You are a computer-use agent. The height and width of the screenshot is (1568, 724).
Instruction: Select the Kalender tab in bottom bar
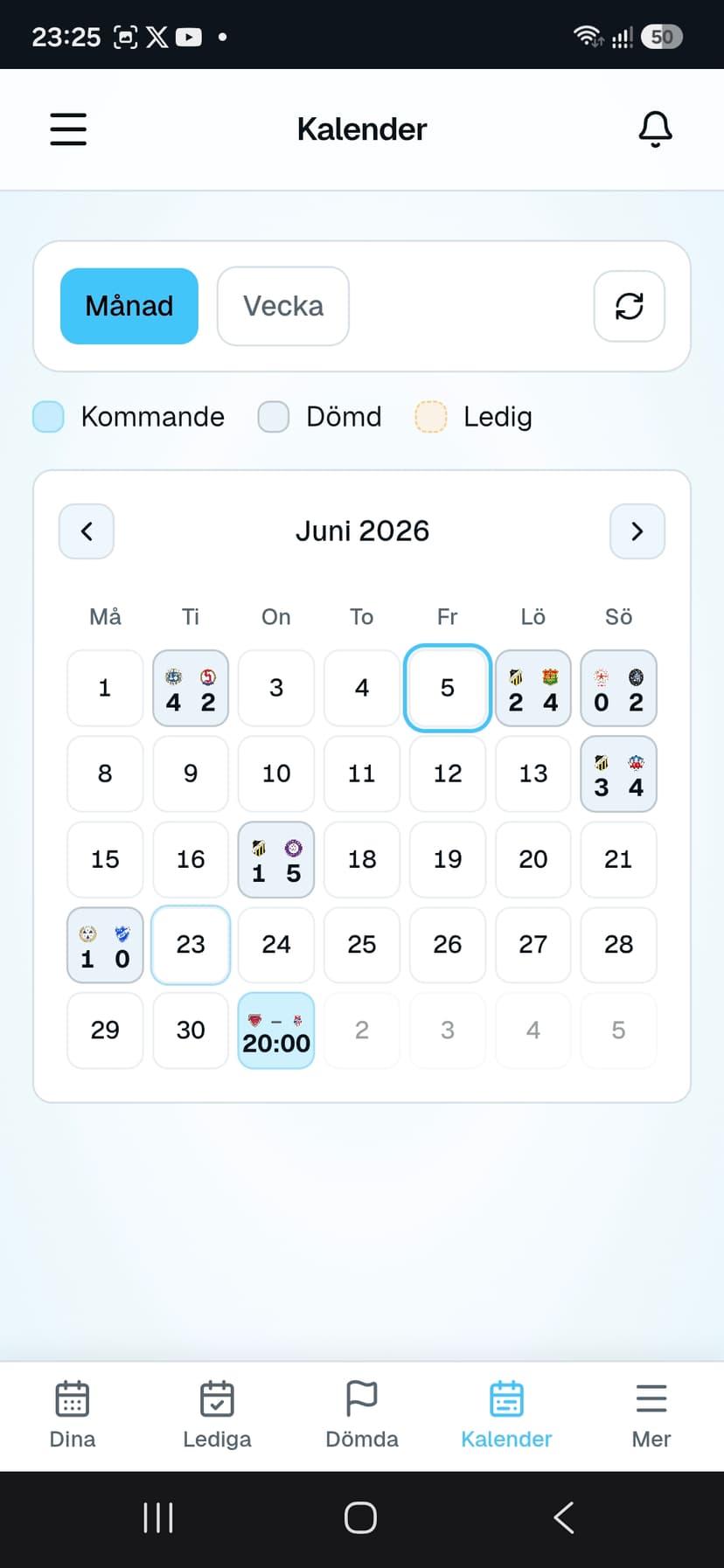(506, 1414)
